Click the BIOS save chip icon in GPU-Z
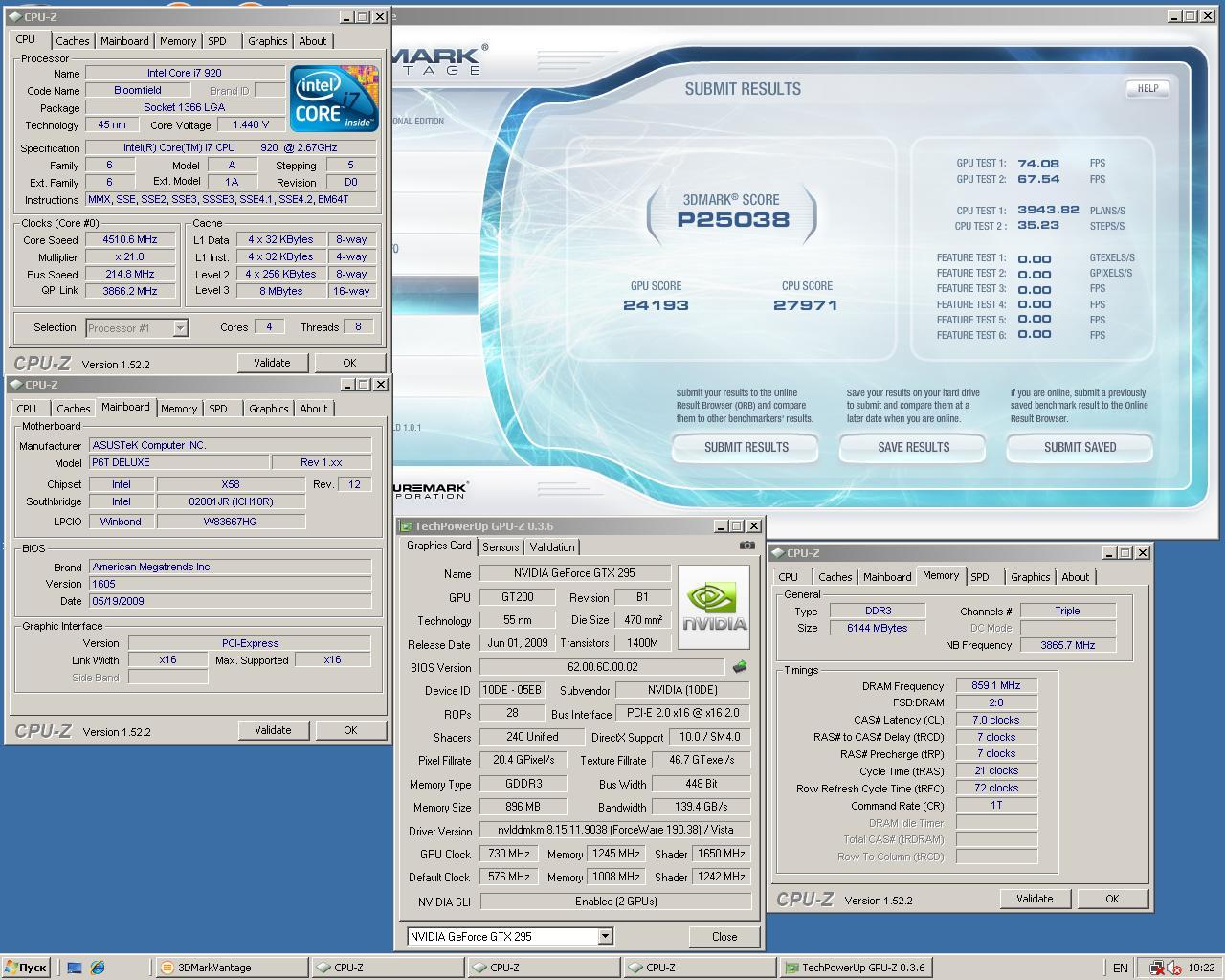Viewport: 1225px width, 980px height. coord(739,667)
